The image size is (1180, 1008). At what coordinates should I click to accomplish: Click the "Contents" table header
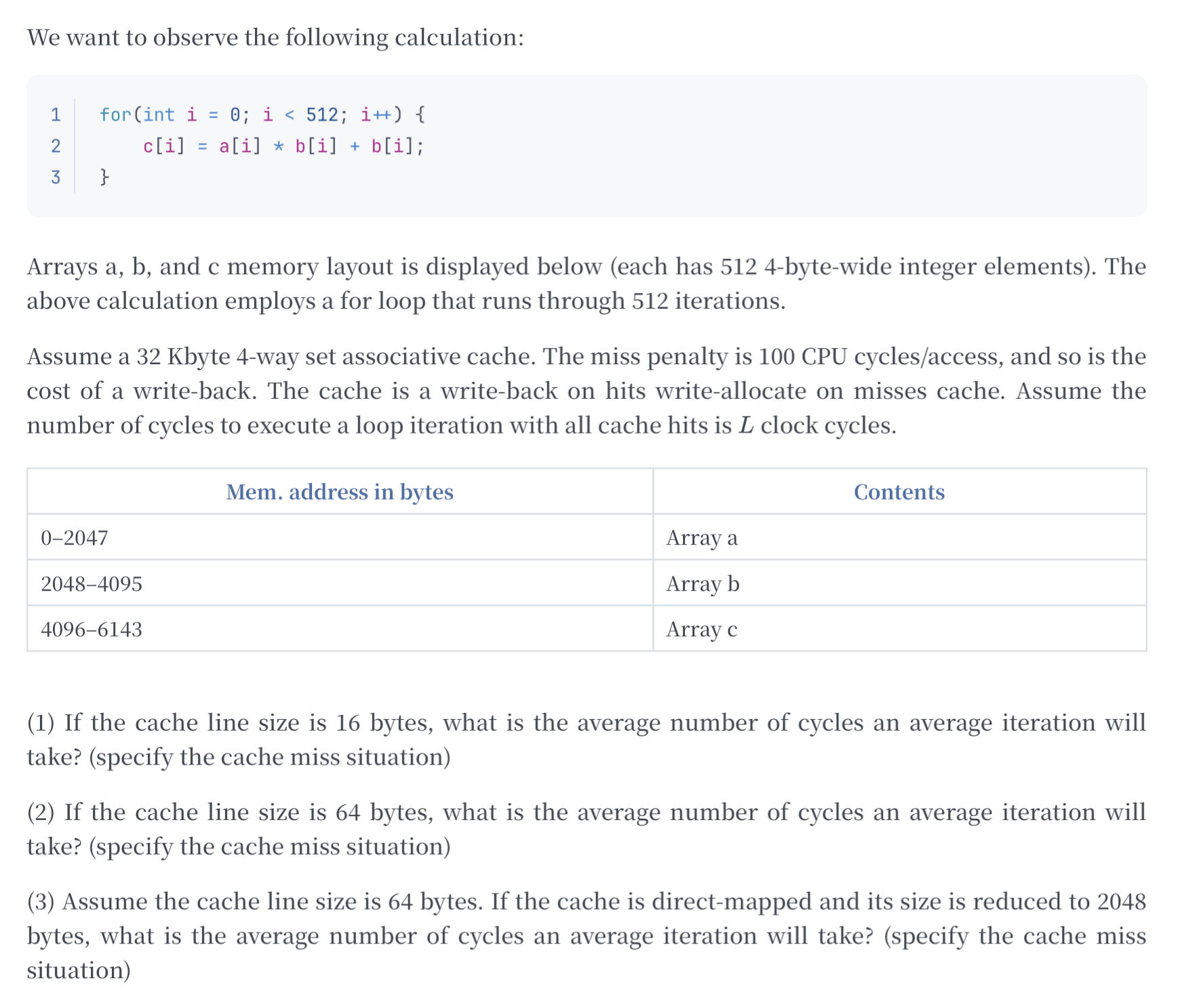[x=899, y=492]
